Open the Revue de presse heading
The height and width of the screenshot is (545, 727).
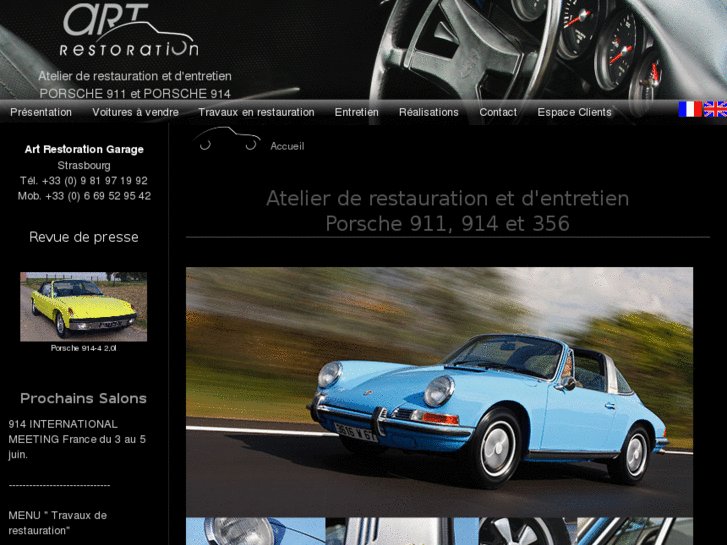tap(84, 237)
